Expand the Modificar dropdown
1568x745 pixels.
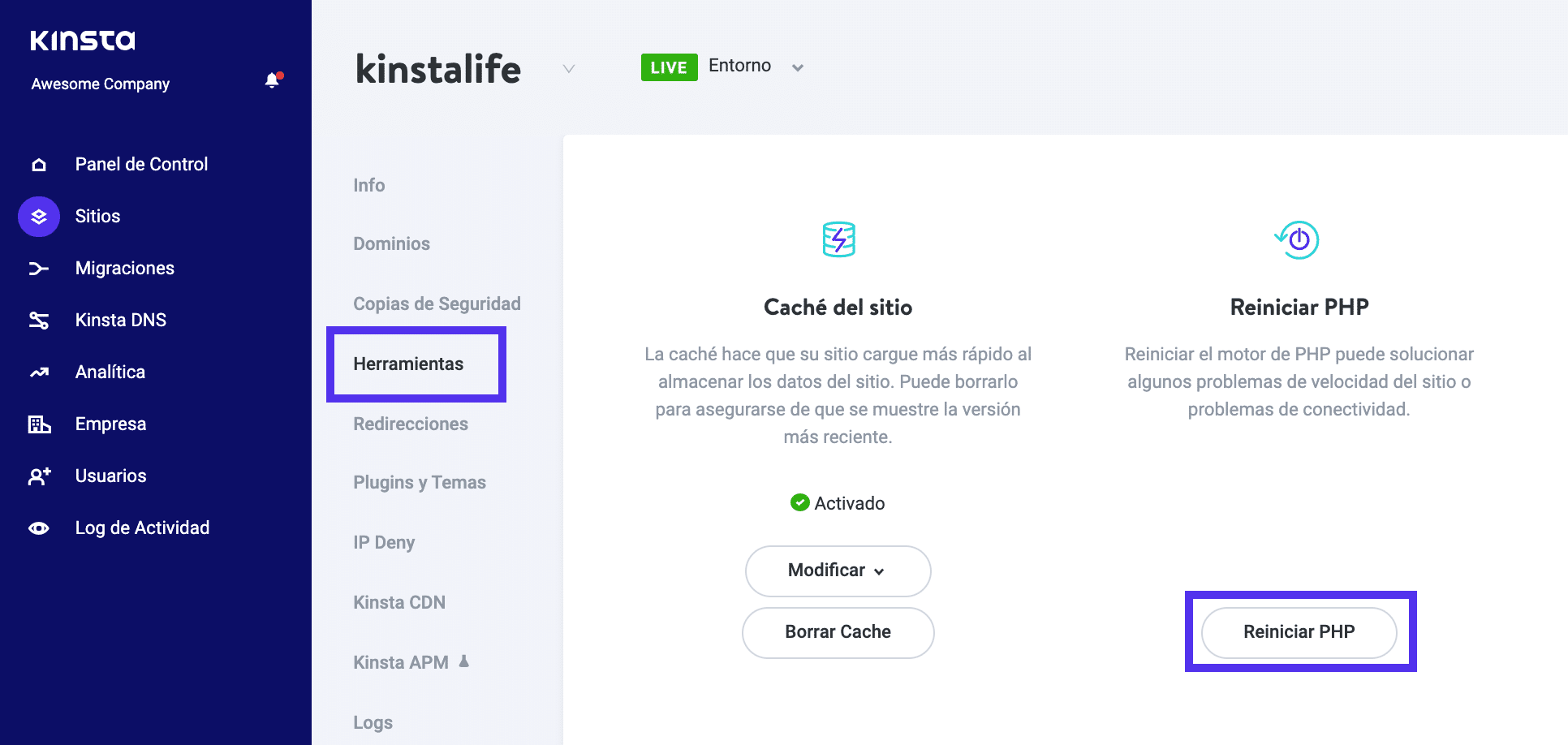(x=838, y=571)
